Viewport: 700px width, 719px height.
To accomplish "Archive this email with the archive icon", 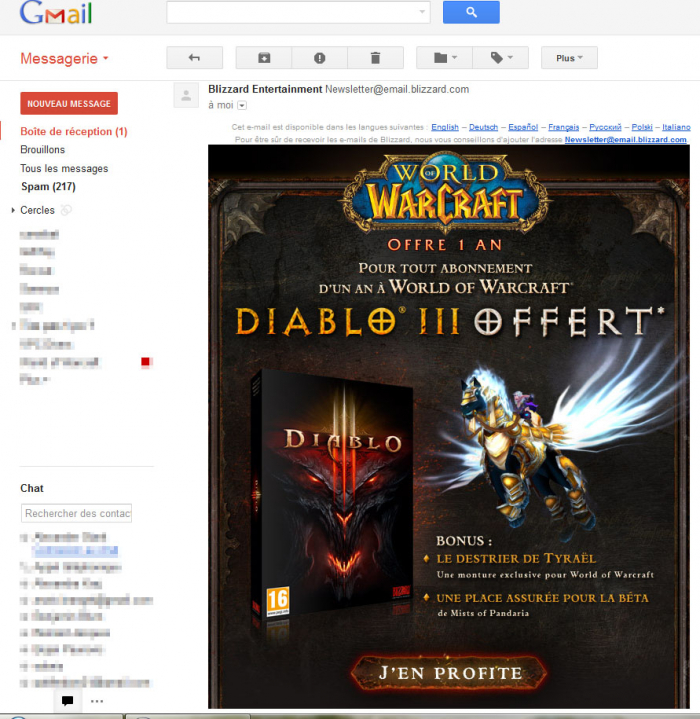I will (264, 58).
